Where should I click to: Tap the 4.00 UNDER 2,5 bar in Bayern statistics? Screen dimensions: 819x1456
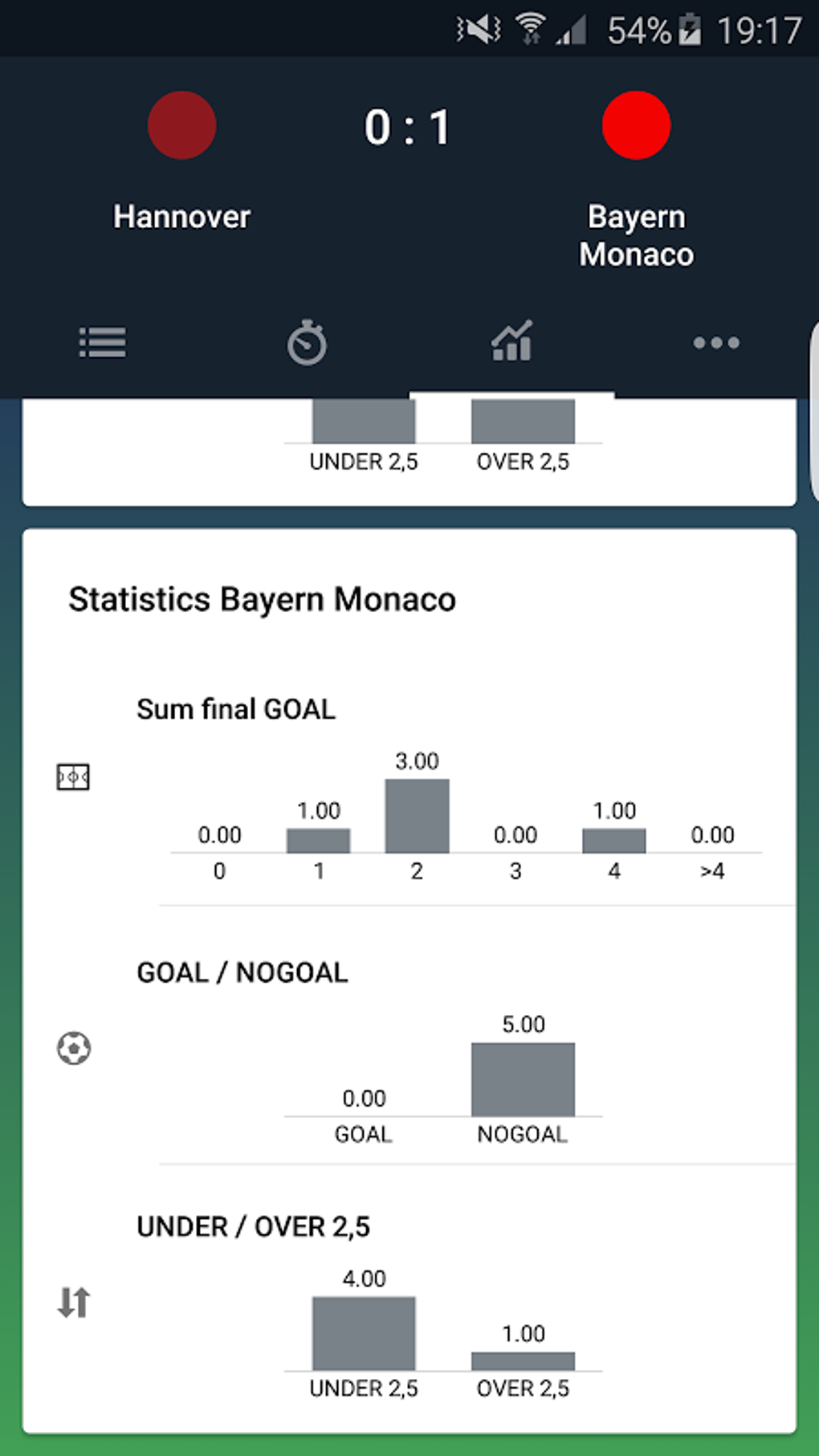coord(364,1333)
